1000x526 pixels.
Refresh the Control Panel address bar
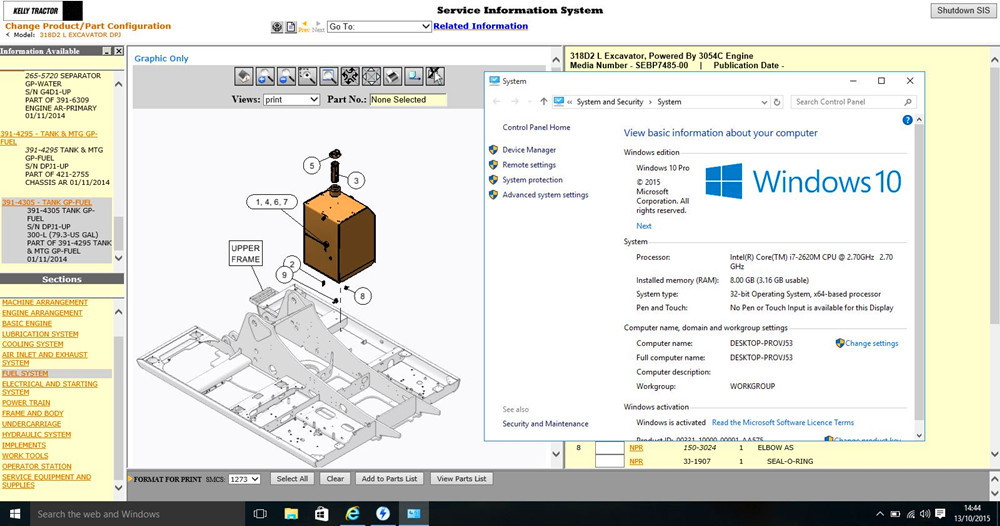pos(777,102)
